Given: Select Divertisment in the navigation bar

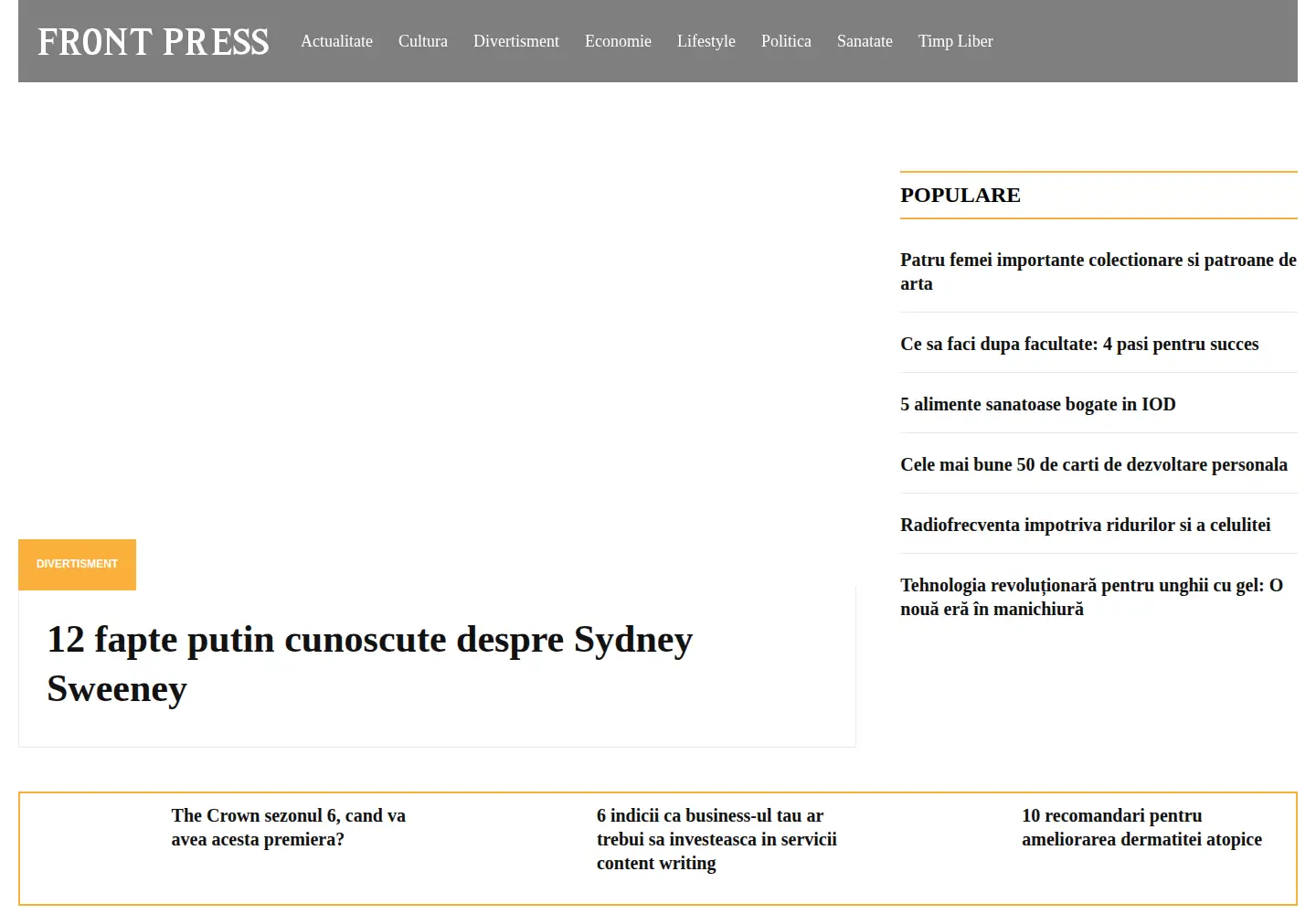Looking at the screenshot, I should pyautogui.click(x=516, y=41).
